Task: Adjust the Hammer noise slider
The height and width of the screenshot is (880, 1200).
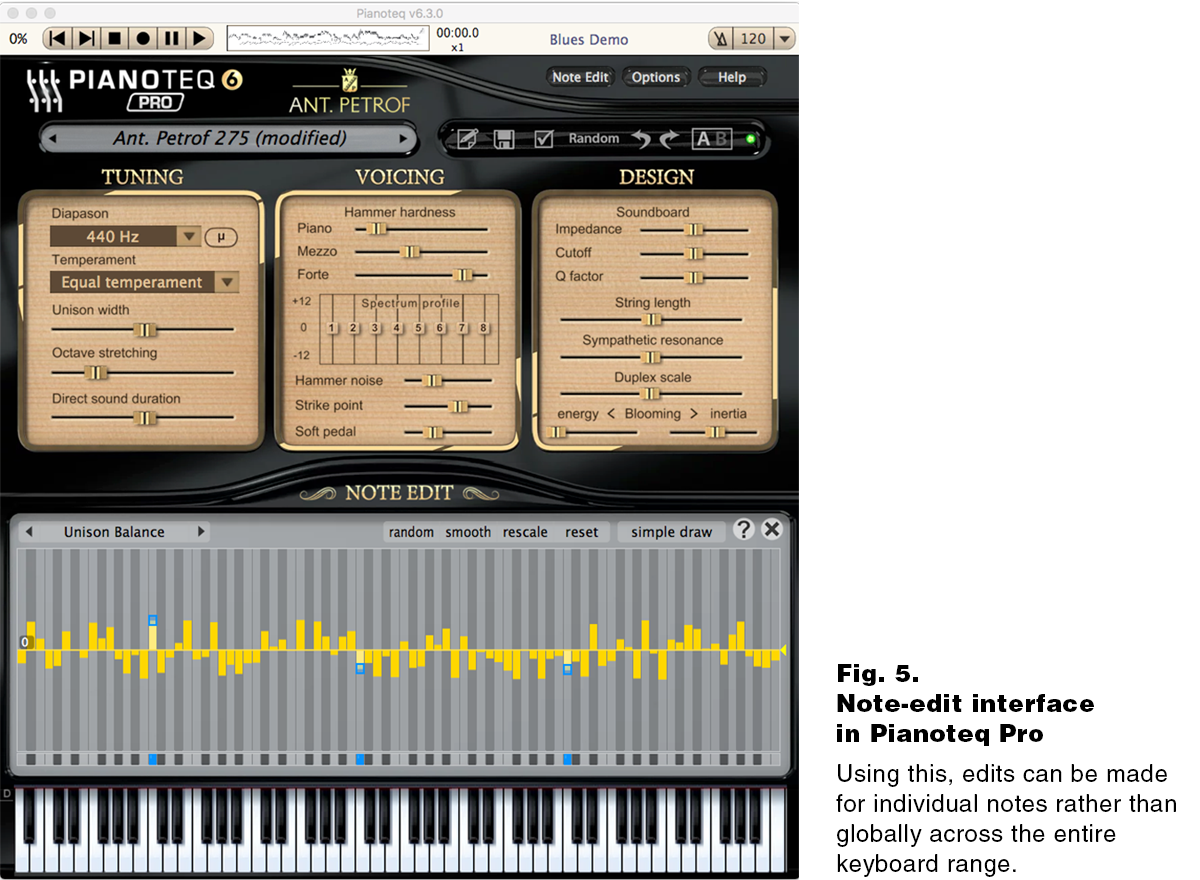Action: tap(432, 381)
